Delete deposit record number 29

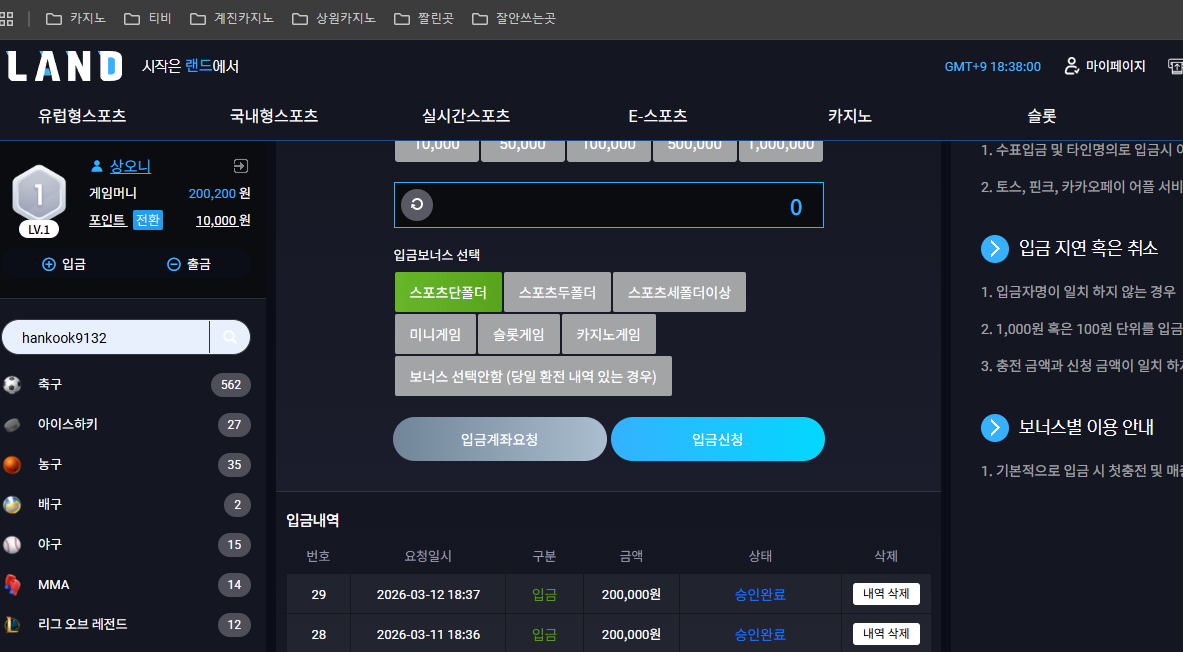click(x=886, y=594)
